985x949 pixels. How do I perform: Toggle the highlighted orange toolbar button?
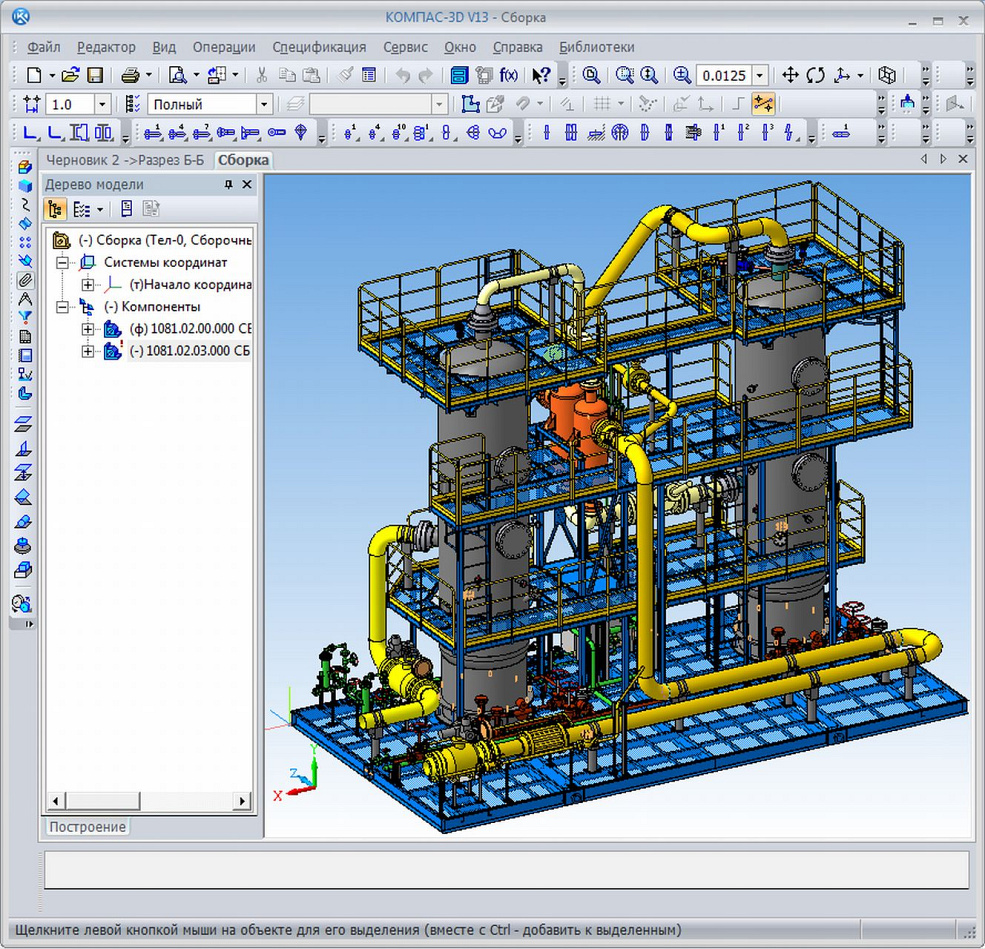coord(764,104)
